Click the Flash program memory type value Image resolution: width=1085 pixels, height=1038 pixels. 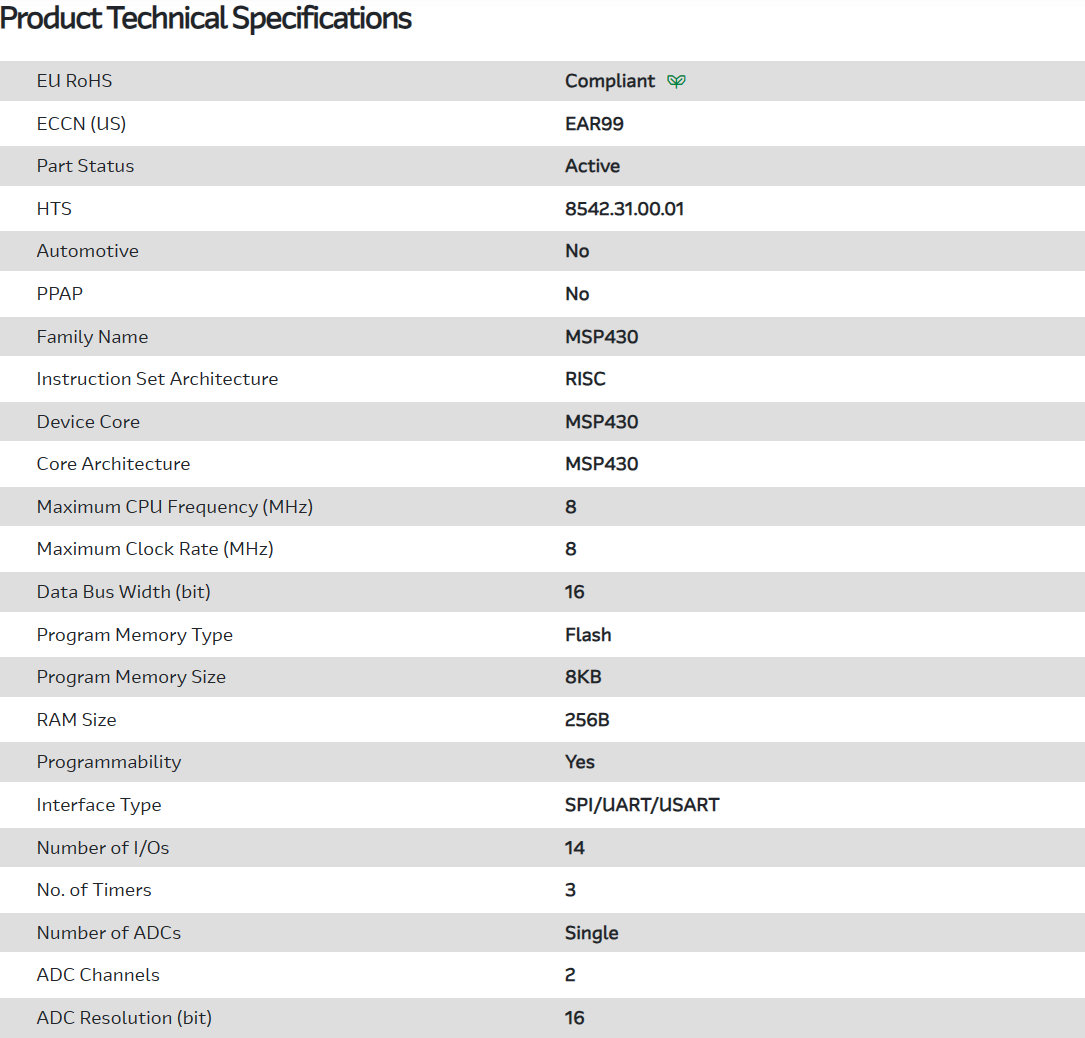click(588, 635)
